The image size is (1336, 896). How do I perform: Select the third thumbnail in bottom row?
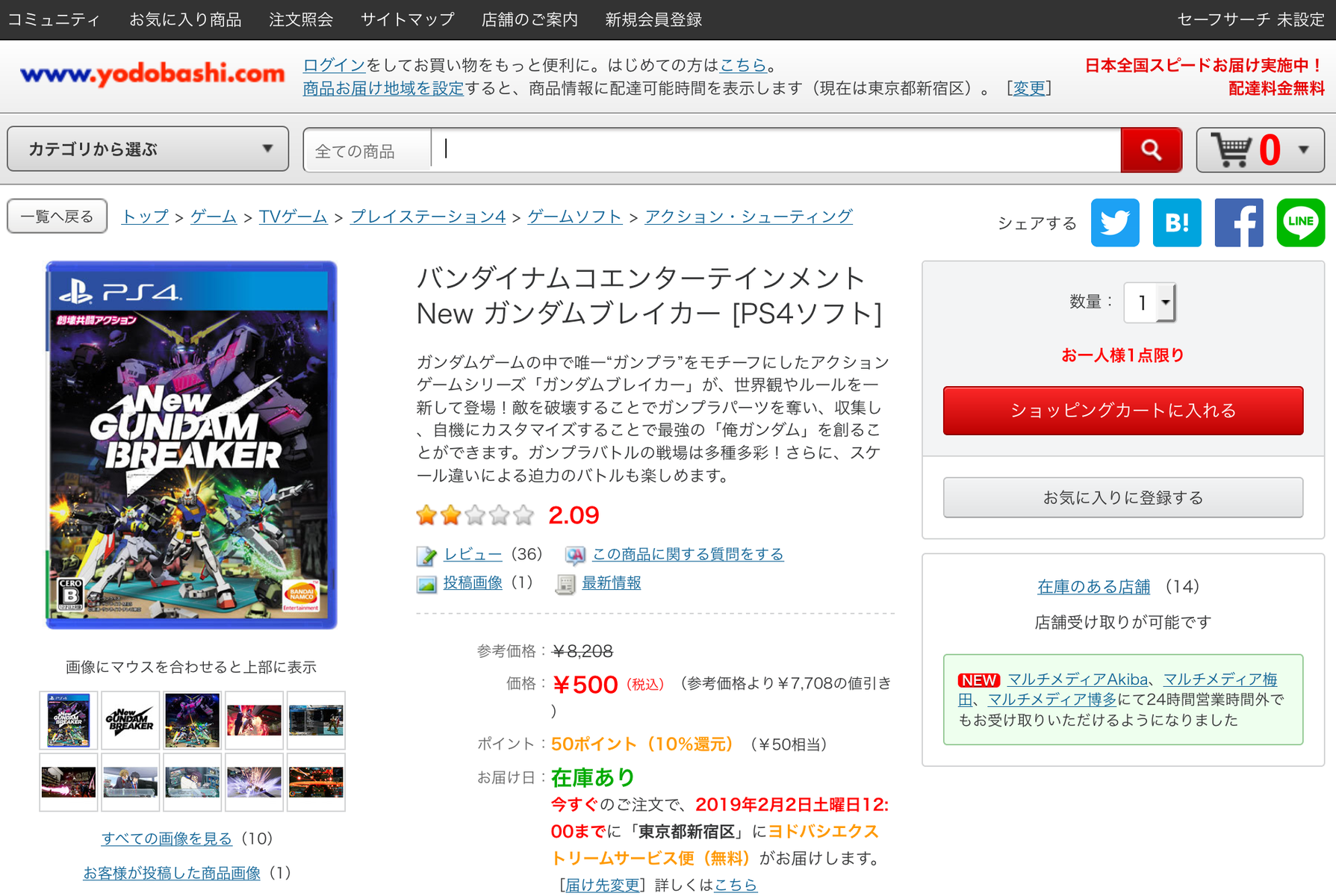click(193, 783)
